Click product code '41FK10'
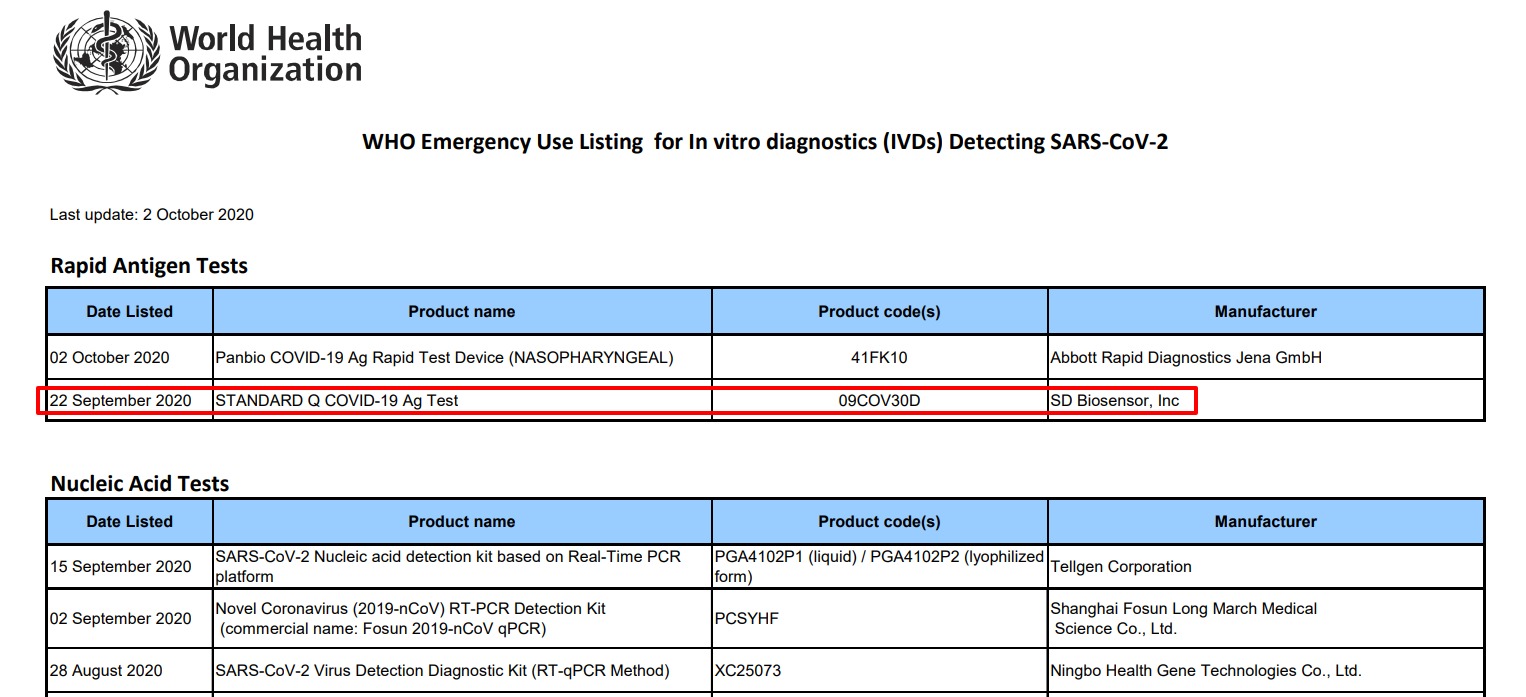Viewport: 1526px width, 697px height. click(x=880, y=358)
